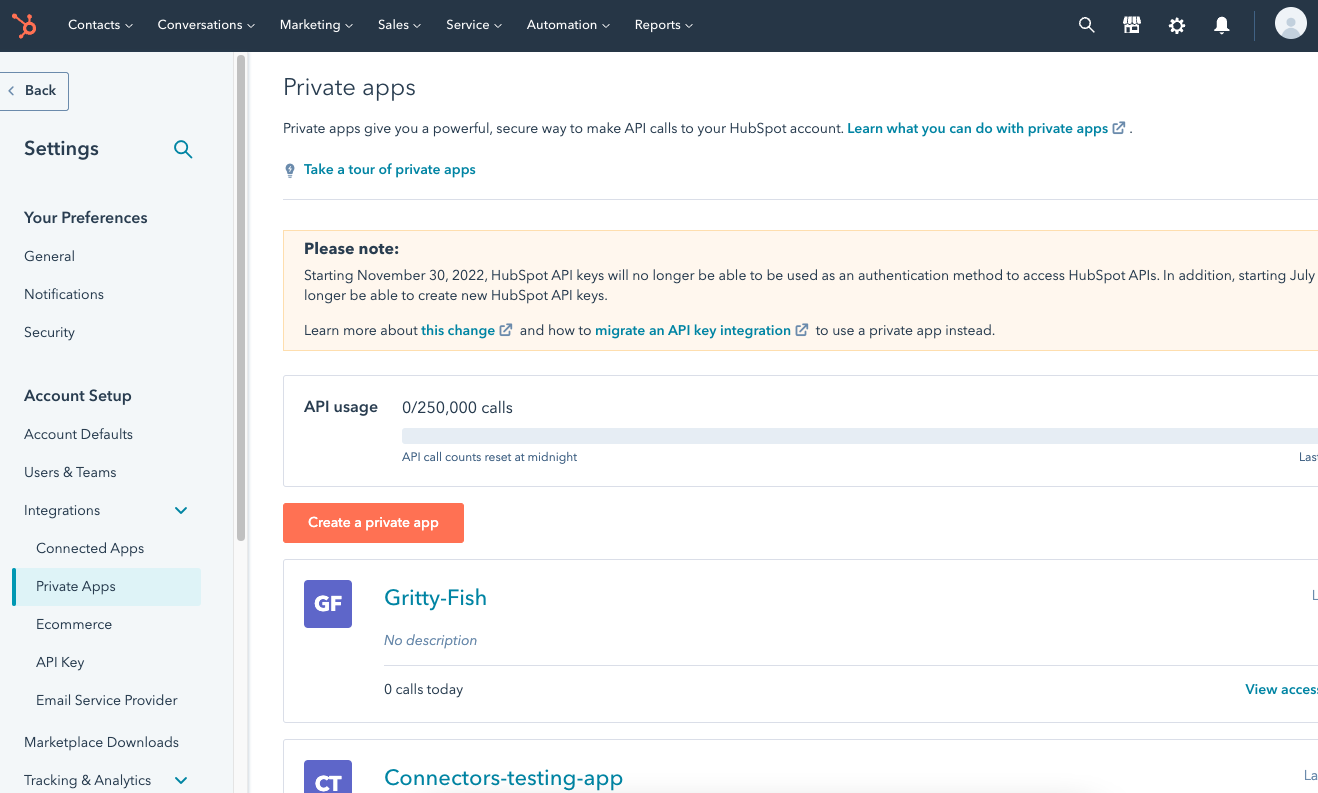Open Notifications settings

64,294
